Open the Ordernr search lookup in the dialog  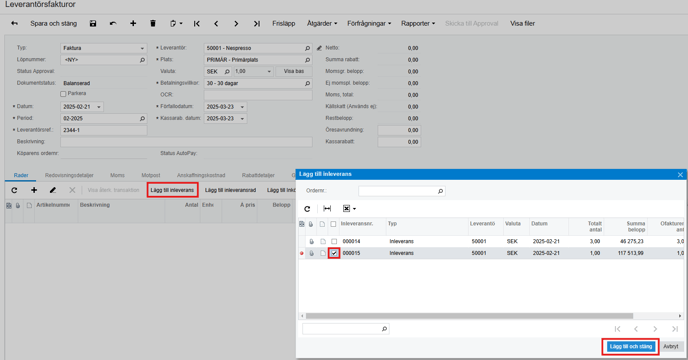click(440, 191)
